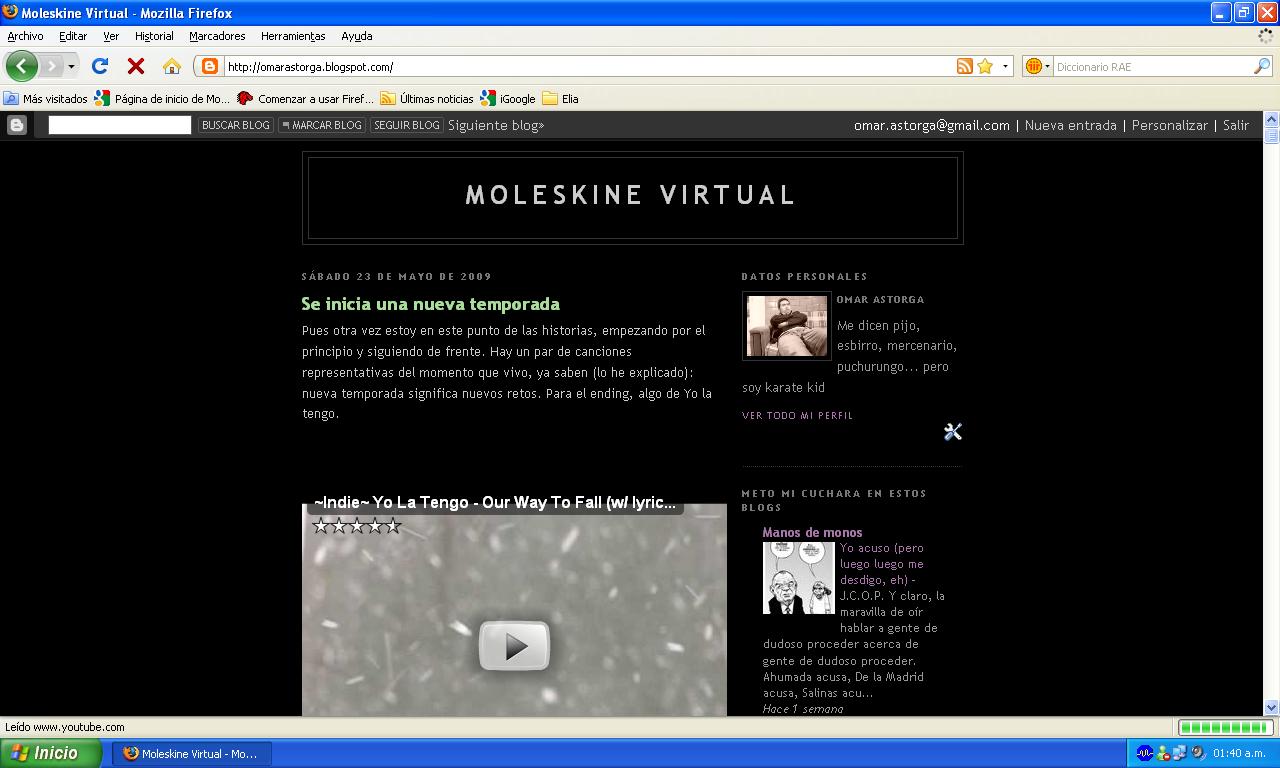Click the Manos de monos comic thumbnail
The height and width of the screenshot is (768, 1280).
tap(798, 578)
